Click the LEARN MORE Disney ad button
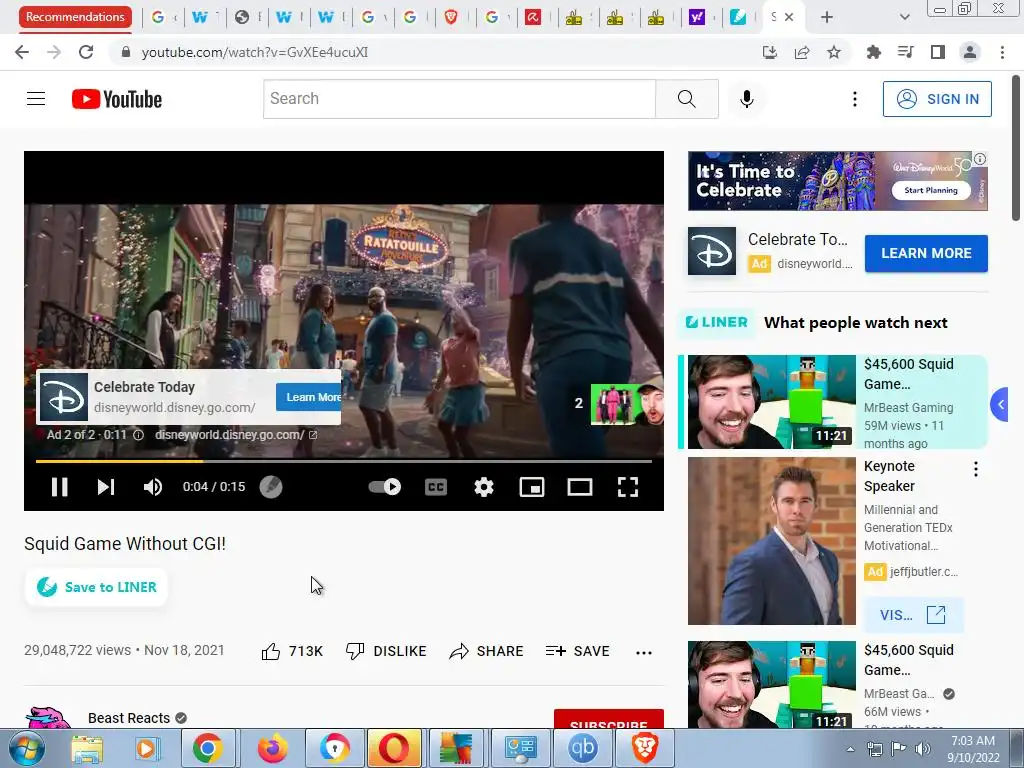The height and width of the screenshot is (768, 1024). pyautogui.click(x=926, y=253)
